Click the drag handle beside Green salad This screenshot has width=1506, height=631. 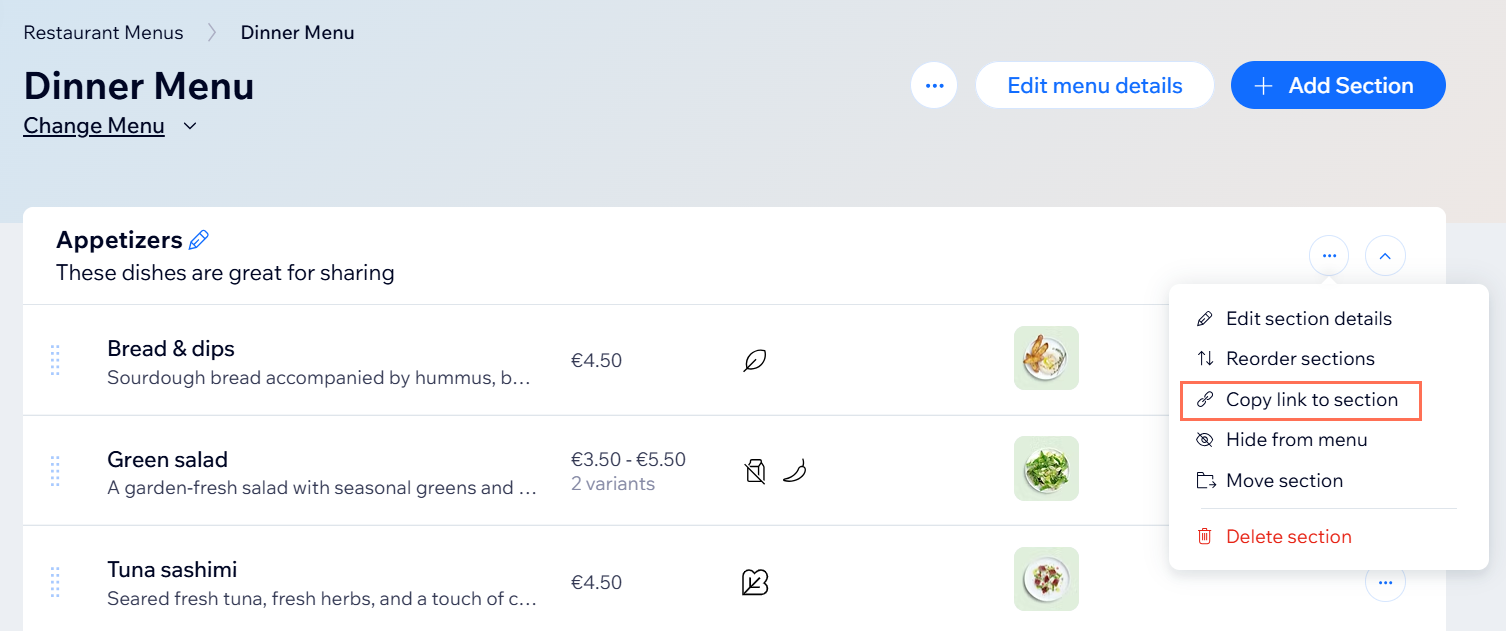pyautogui.click(x=55, y=471)
